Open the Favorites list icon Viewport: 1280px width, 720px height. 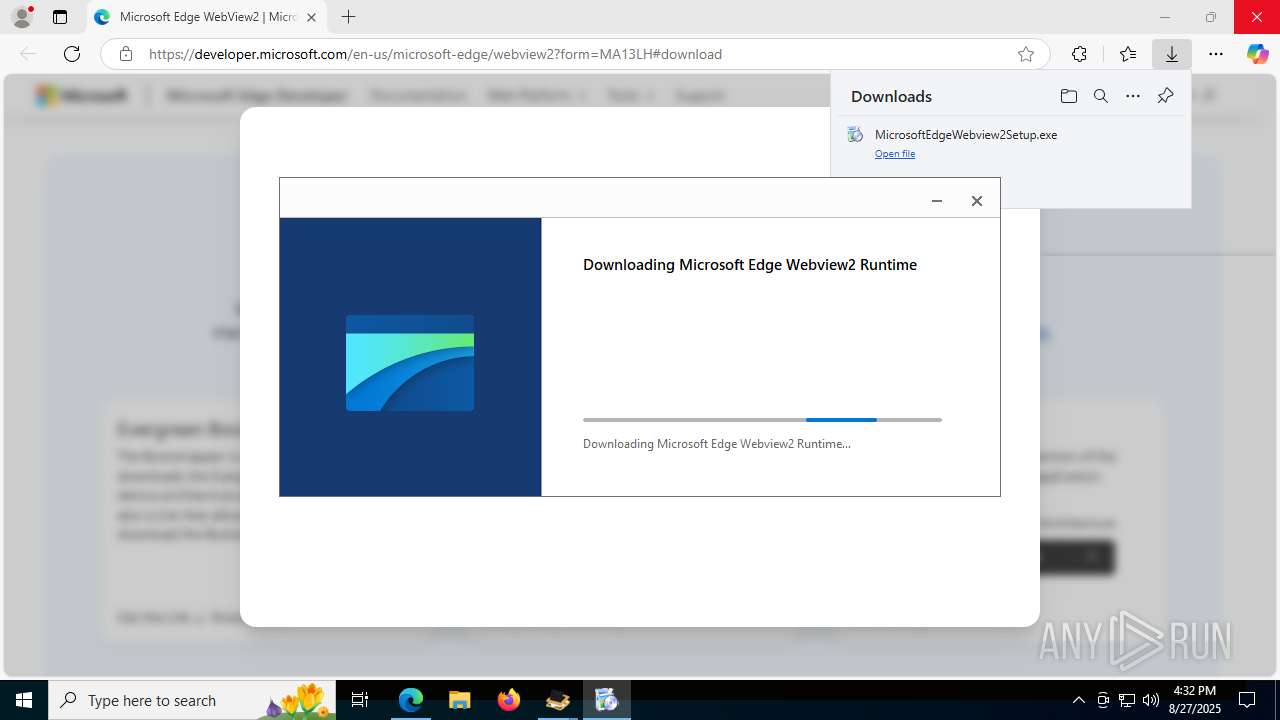point(1128,54)
